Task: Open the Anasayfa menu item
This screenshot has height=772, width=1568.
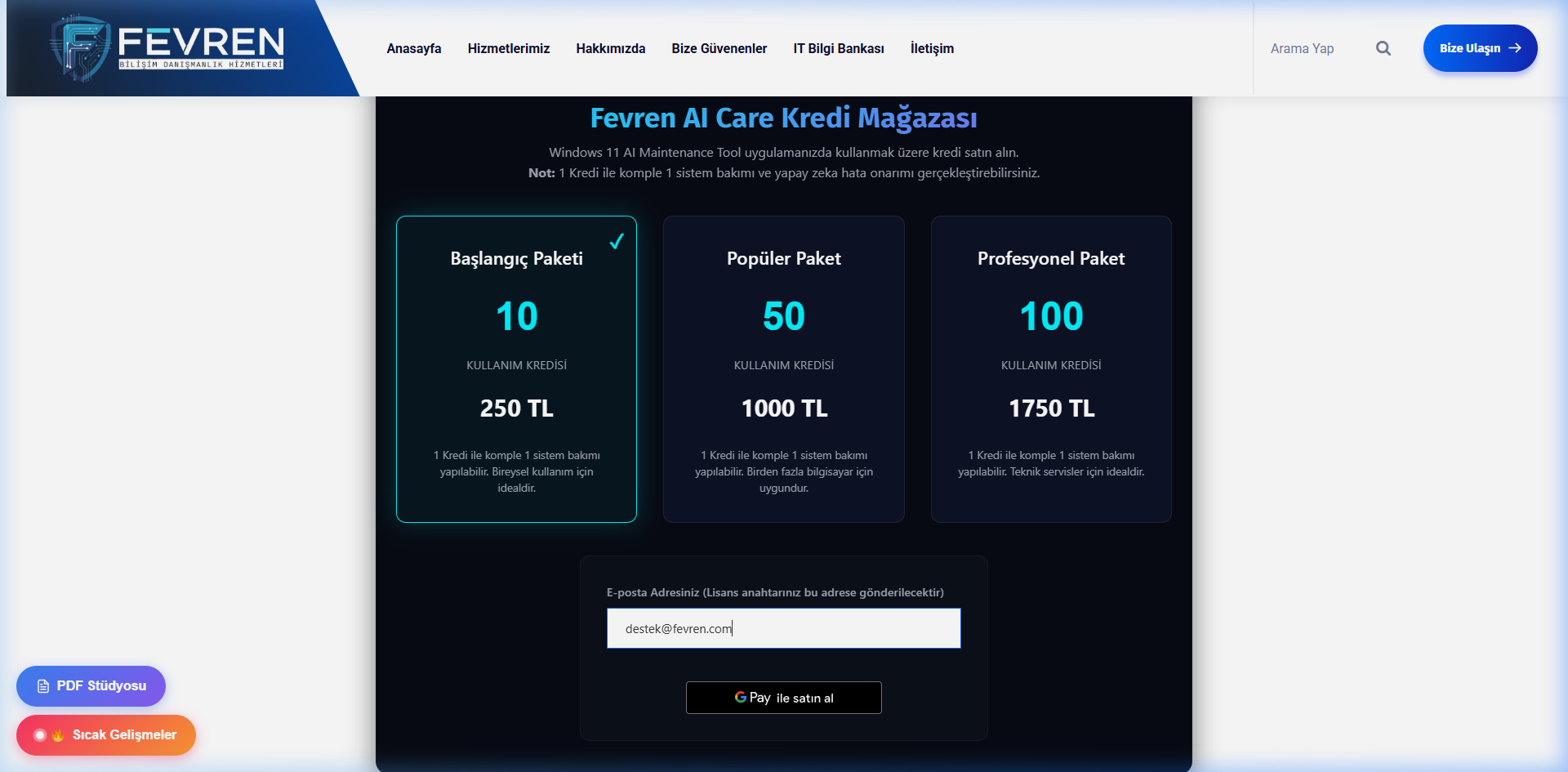Action: click(414, 48)
